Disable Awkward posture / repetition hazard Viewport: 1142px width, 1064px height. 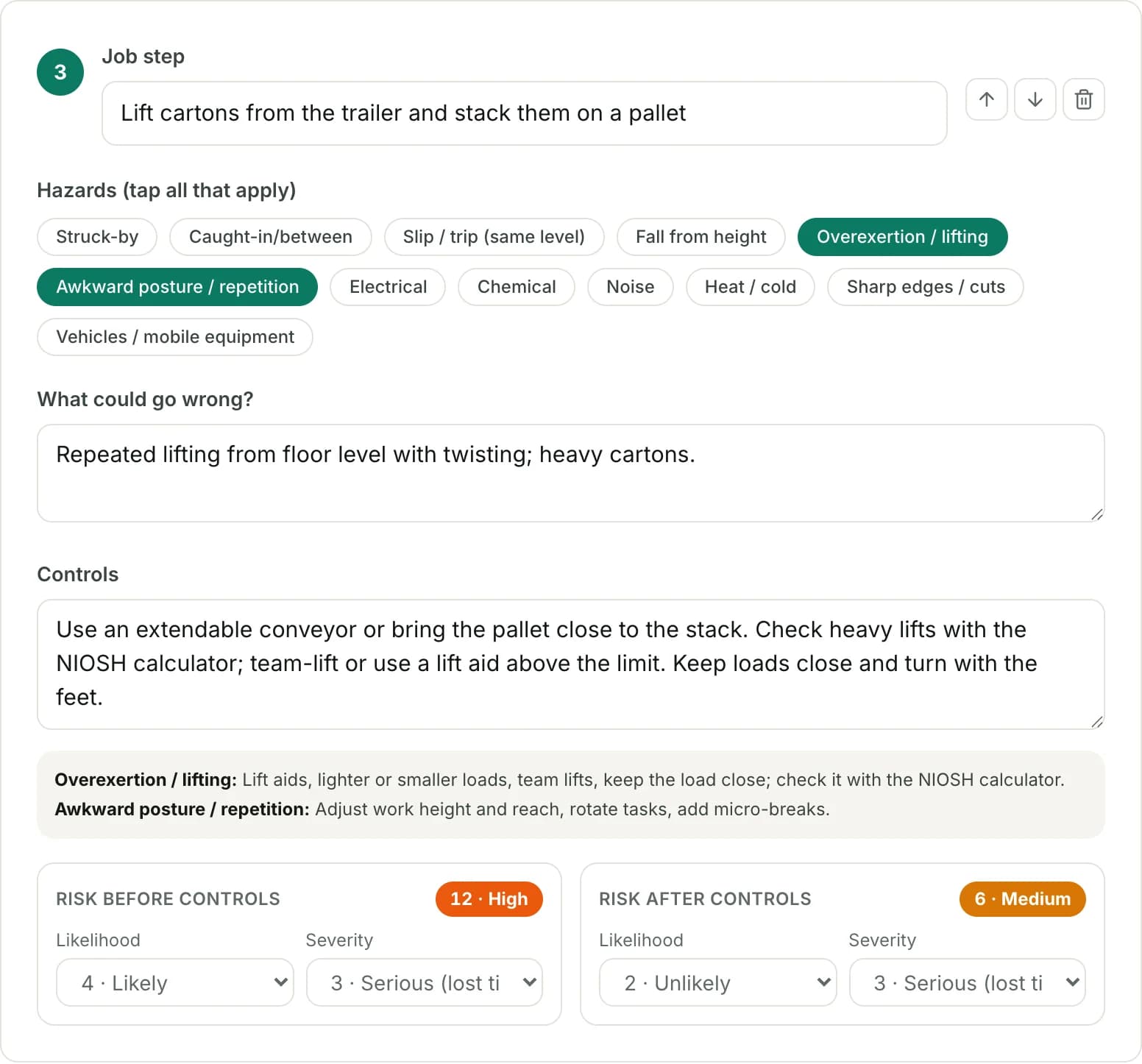pyautogui.click(x=177, y=287)
